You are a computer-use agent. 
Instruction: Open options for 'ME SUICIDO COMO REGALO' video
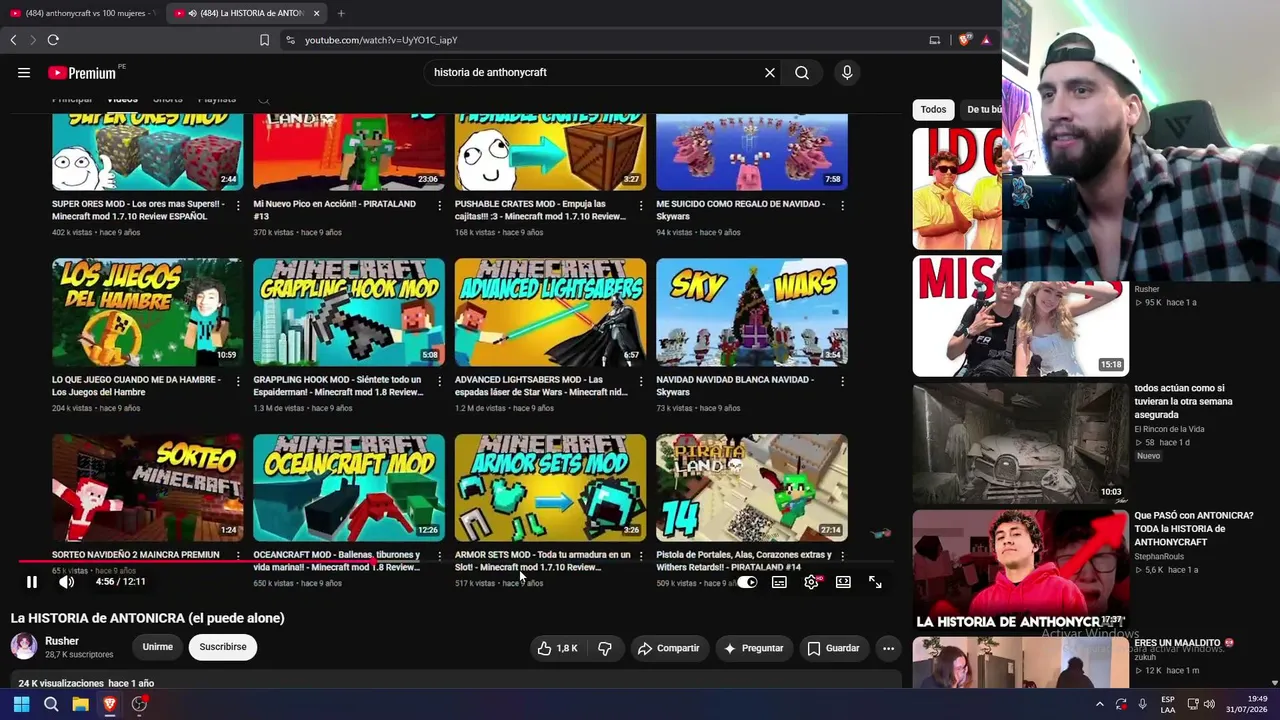(x=842, y=205)
